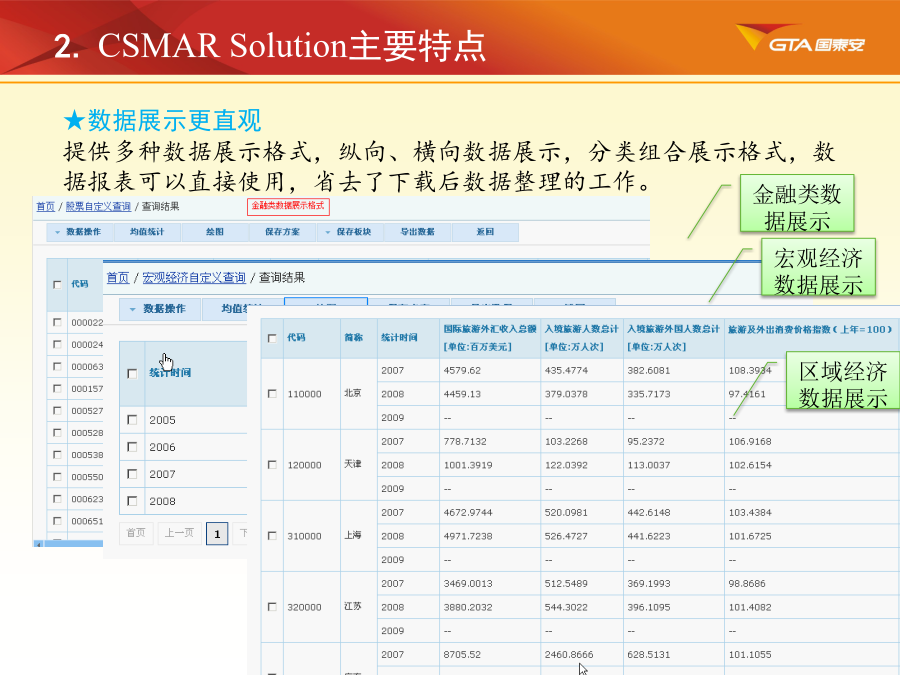Open the 保存板块 dropdown
Viewport: 900px width, 675px height.
tap(350, 232)
